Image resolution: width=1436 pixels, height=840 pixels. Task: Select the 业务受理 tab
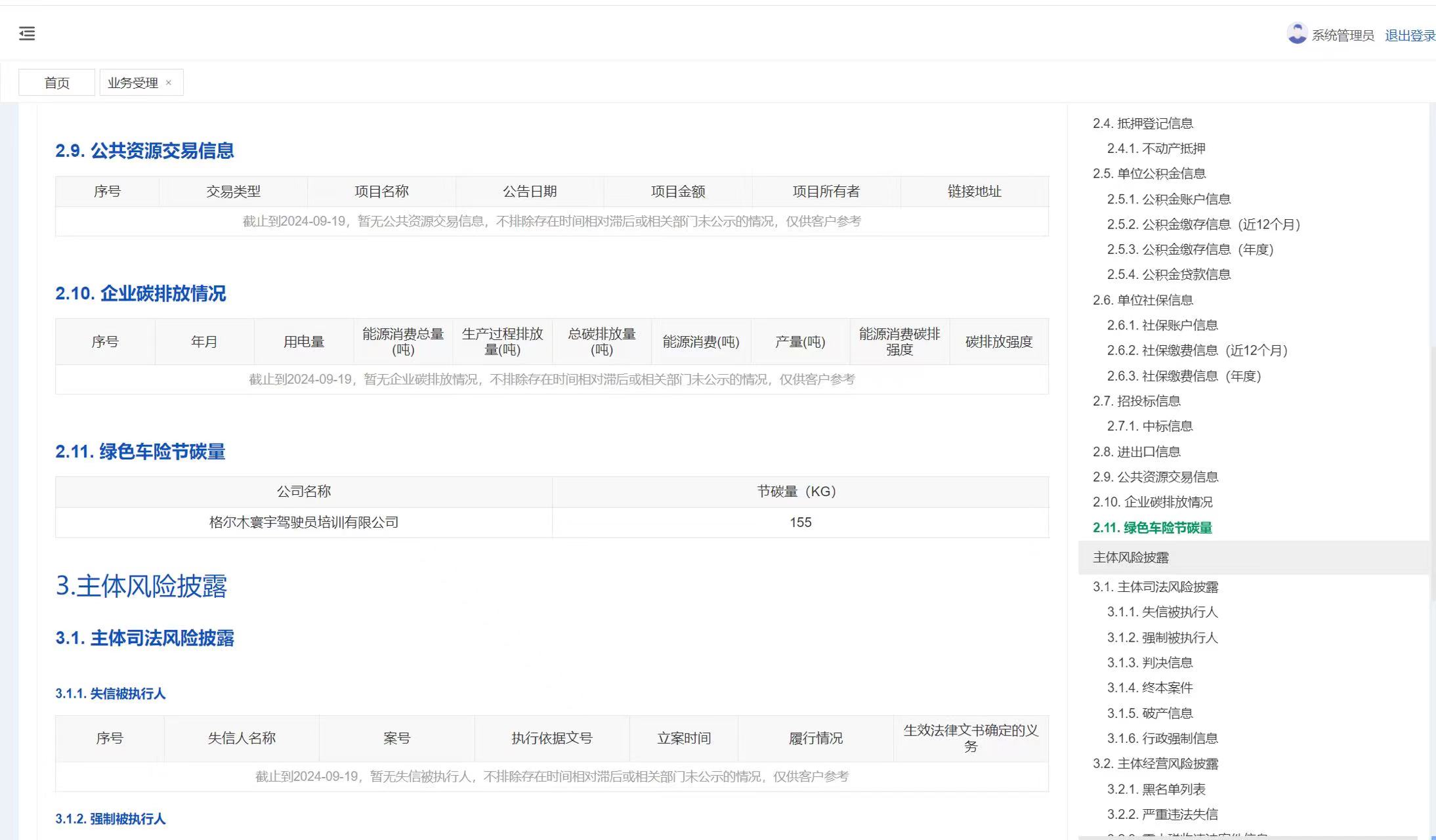click(x=133, y=83)
